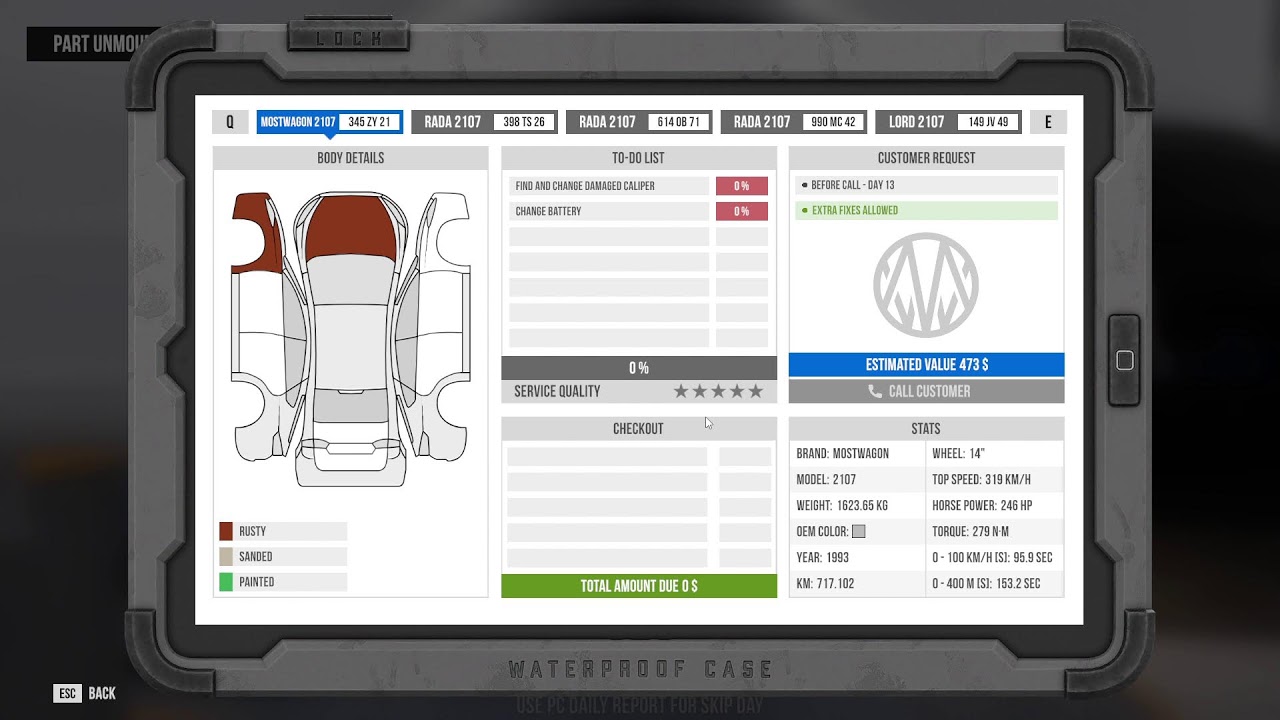Click the LOCK latch on the case
This screenshot has width=1280, height=720.
pos(349,38)
